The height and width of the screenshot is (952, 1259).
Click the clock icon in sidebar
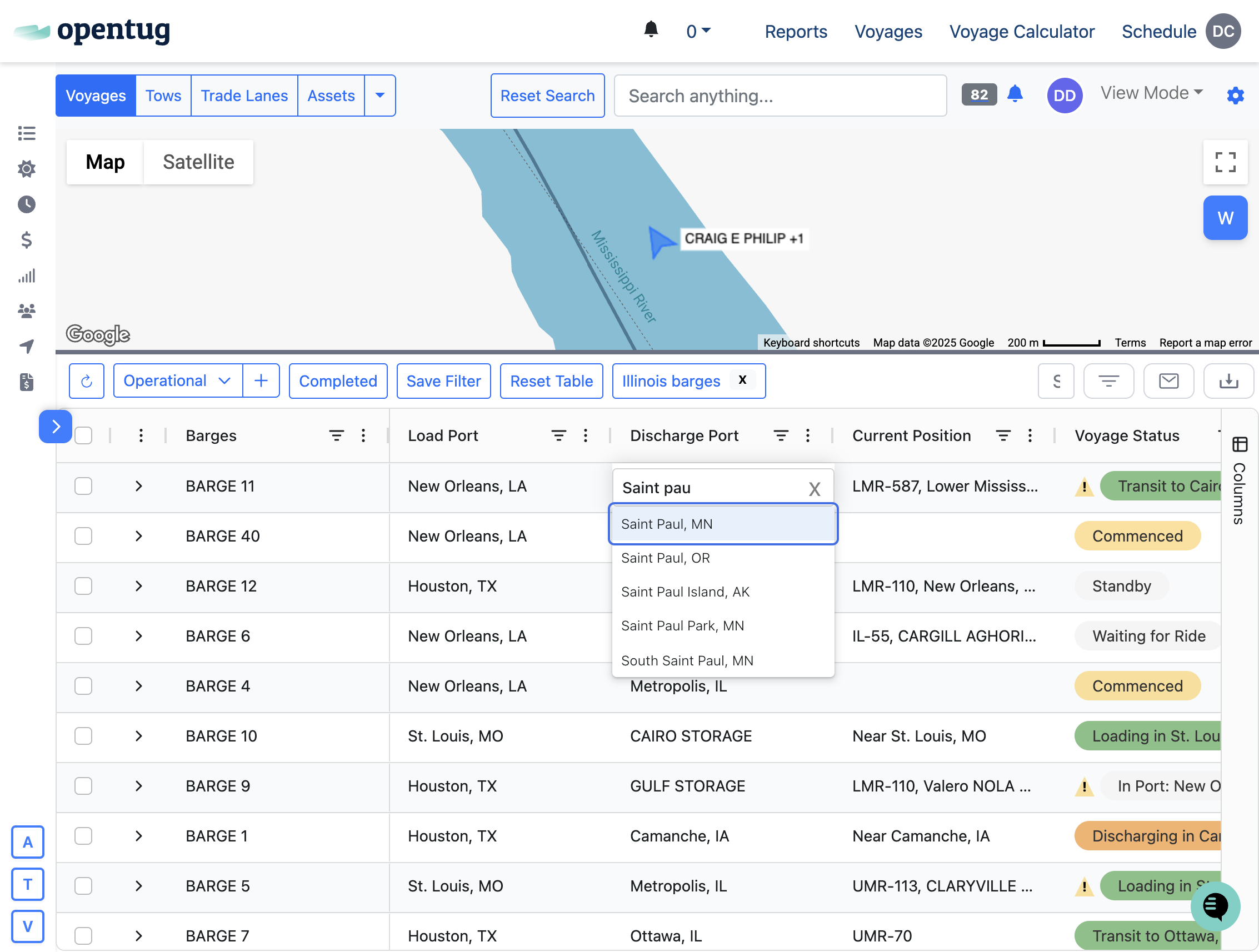26,205
